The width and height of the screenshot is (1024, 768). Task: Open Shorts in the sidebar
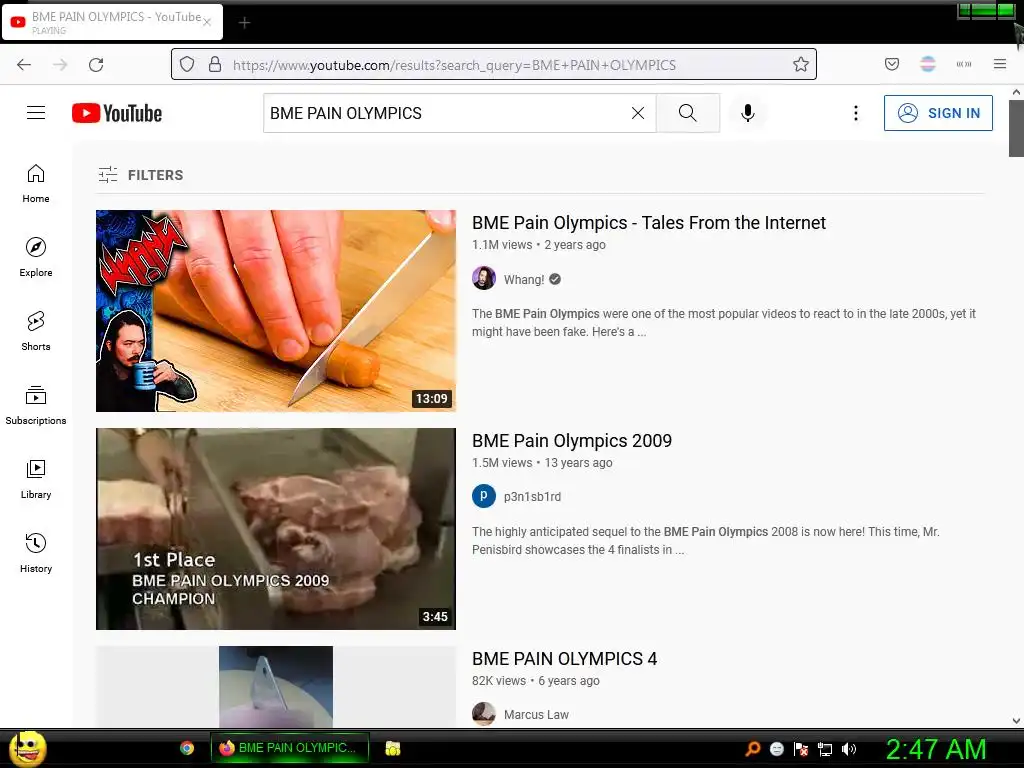(36, 332)
